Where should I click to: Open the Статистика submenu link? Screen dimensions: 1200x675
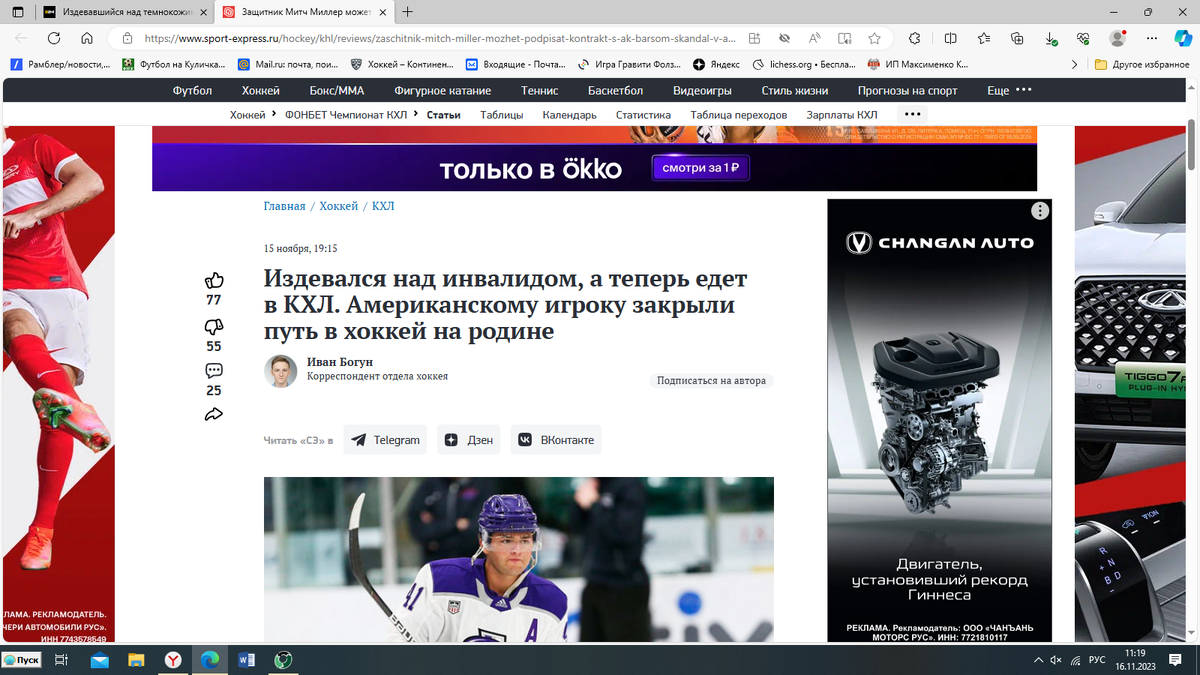[643, 115]
